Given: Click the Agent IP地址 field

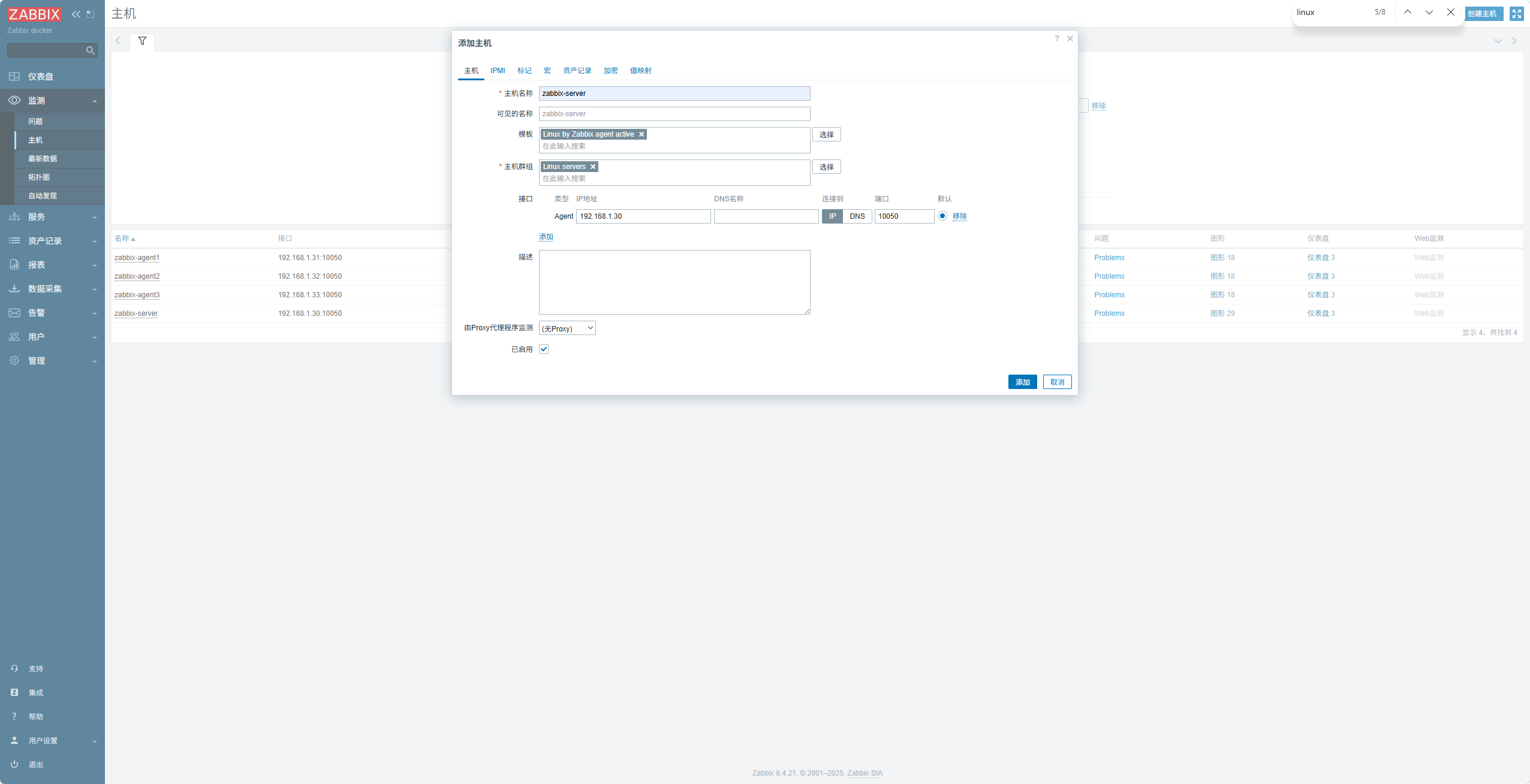Looking at the screenshot, I should [x=643, y=216].
